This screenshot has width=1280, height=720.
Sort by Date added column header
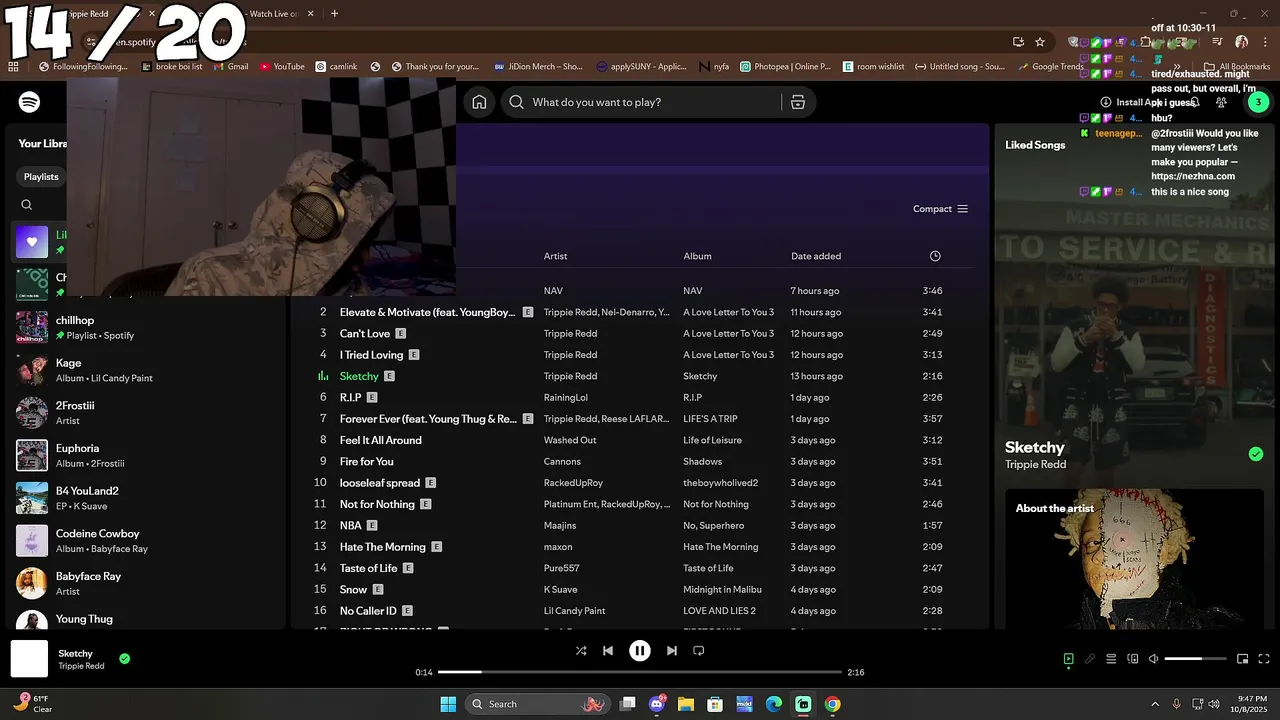(x=816, y=256)
